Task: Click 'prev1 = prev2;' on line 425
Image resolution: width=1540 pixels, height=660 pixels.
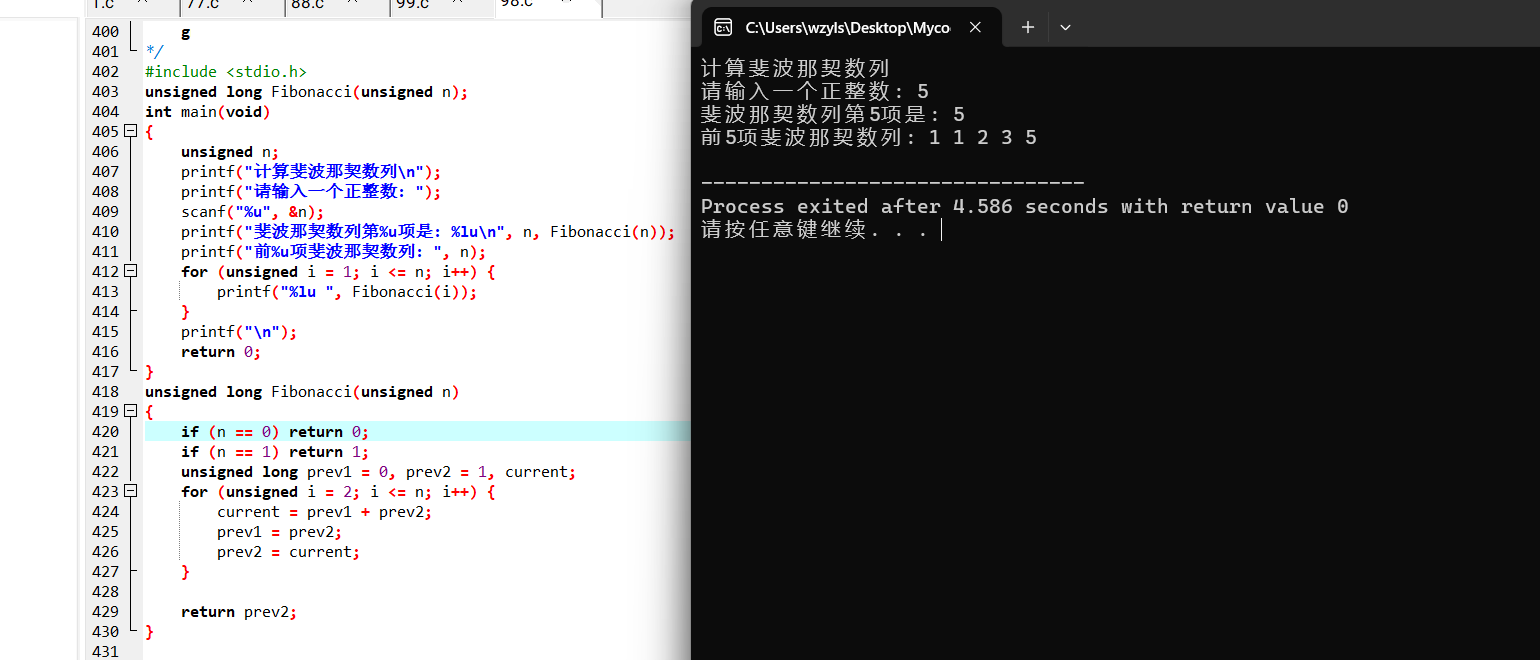Action: tap(279, 532)
